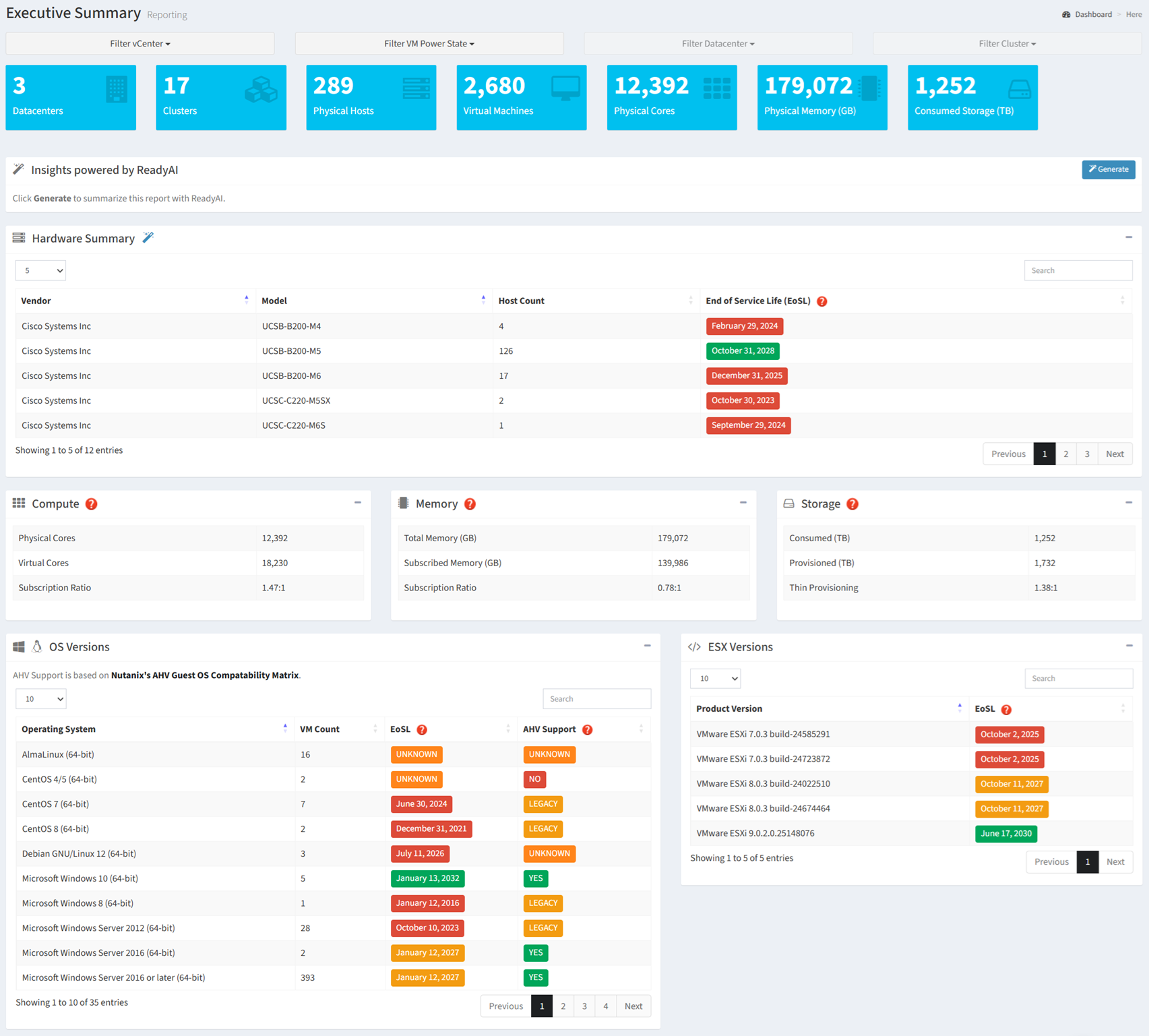1149x1036 pixels.
Task: Collapse the Hardware Summary panel
Action: pos(1129,237)
